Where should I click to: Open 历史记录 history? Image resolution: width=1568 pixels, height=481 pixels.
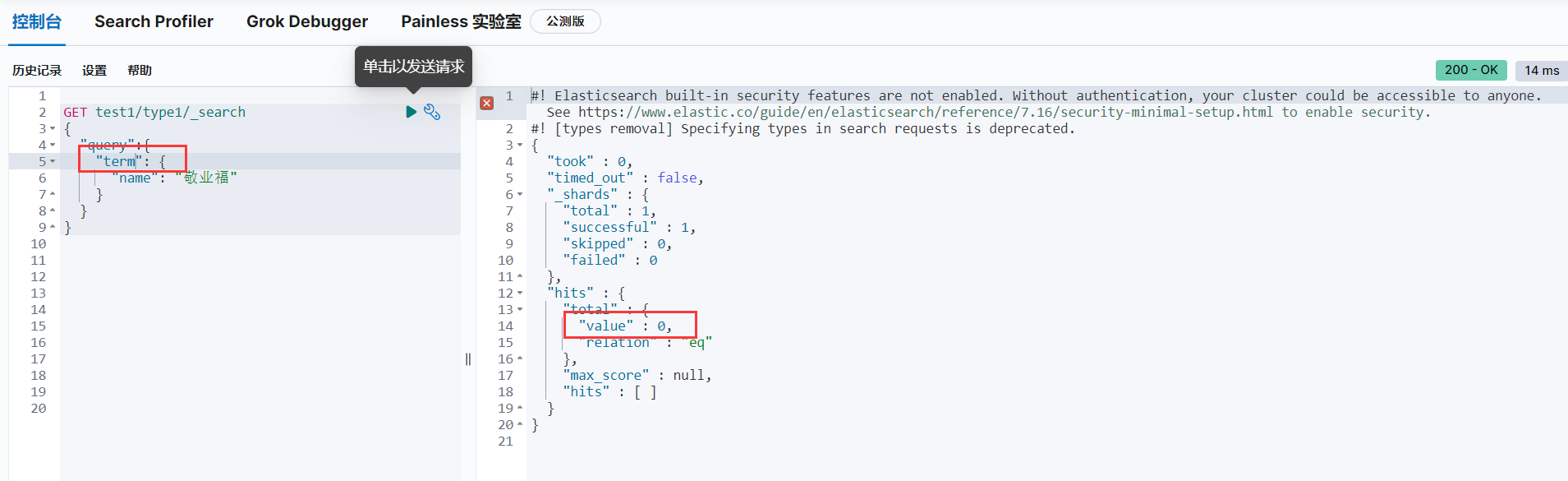tap(37, 71)
